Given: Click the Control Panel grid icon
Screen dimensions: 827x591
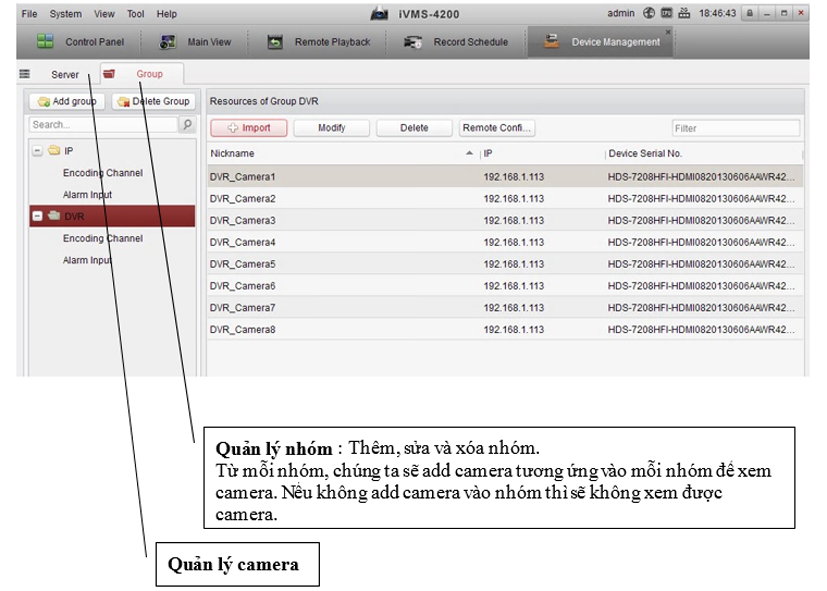Looking at the screenshot, I should pos(45,41).
